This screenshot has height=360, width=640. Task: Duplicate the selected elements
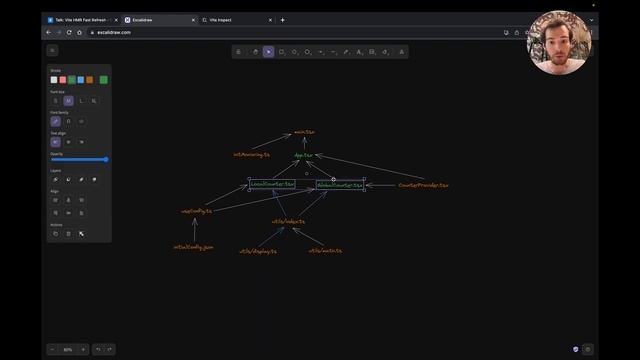click(56, 233)
